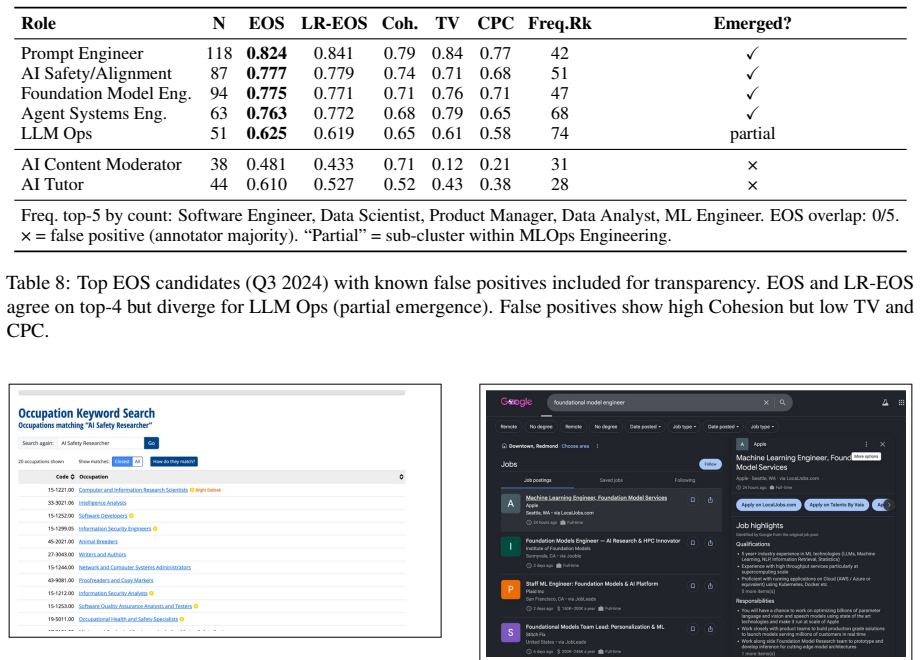Image resolution: width=920 pixels, height=660 pixels.
Task: Click the orange P logo for Plaid Inc
Action: pyautogui.click(x=510, y=589)
